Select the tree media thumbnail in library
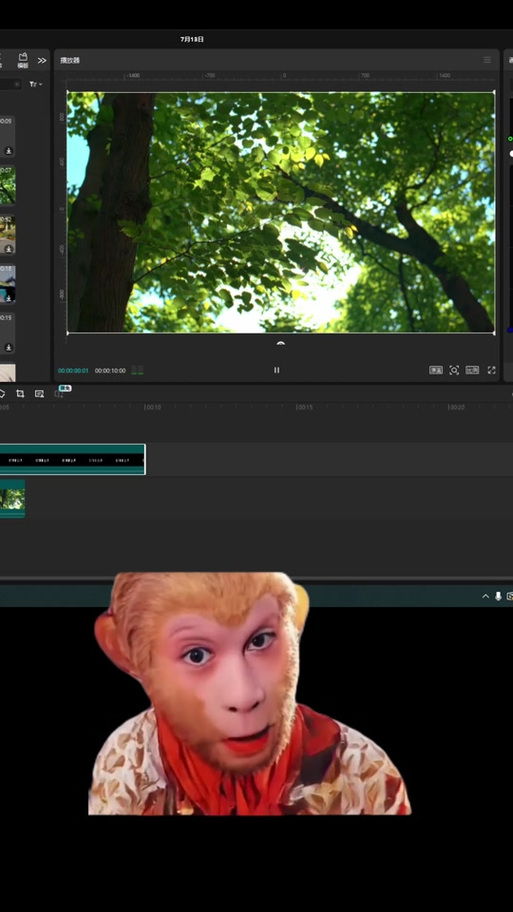This screenshot has height=912, width=513. pyautogui.click(x=7, y=186)
